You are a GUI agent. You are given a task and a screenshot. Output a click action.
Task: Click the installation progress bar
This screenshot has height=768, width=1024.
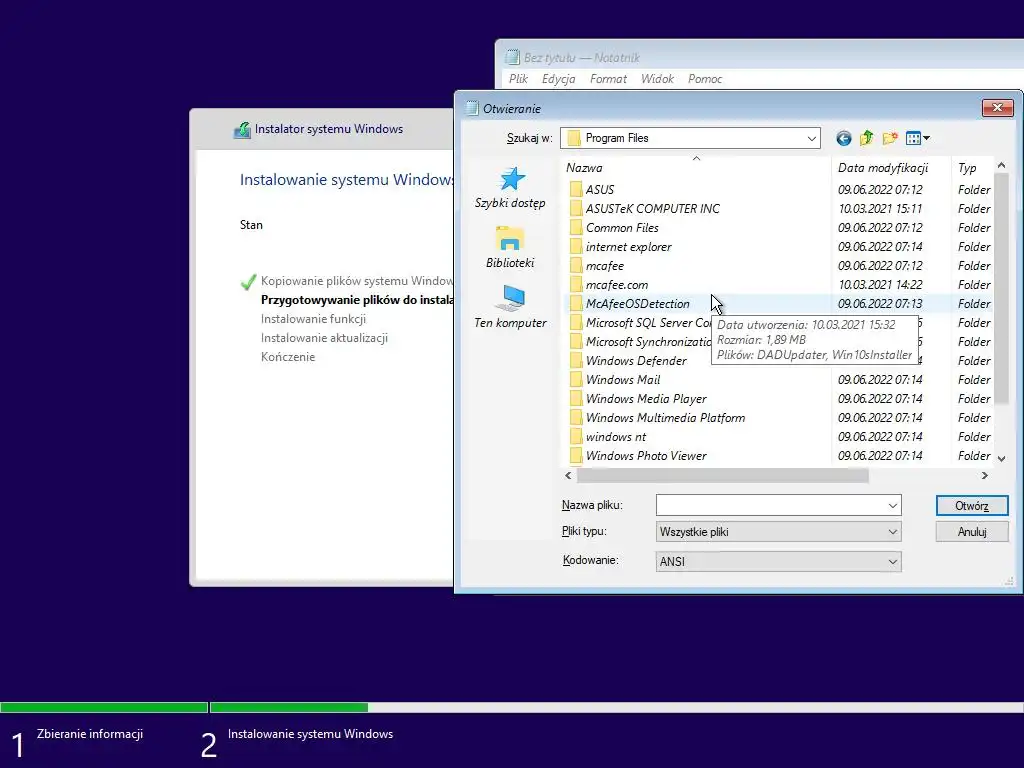coord(512,707)
